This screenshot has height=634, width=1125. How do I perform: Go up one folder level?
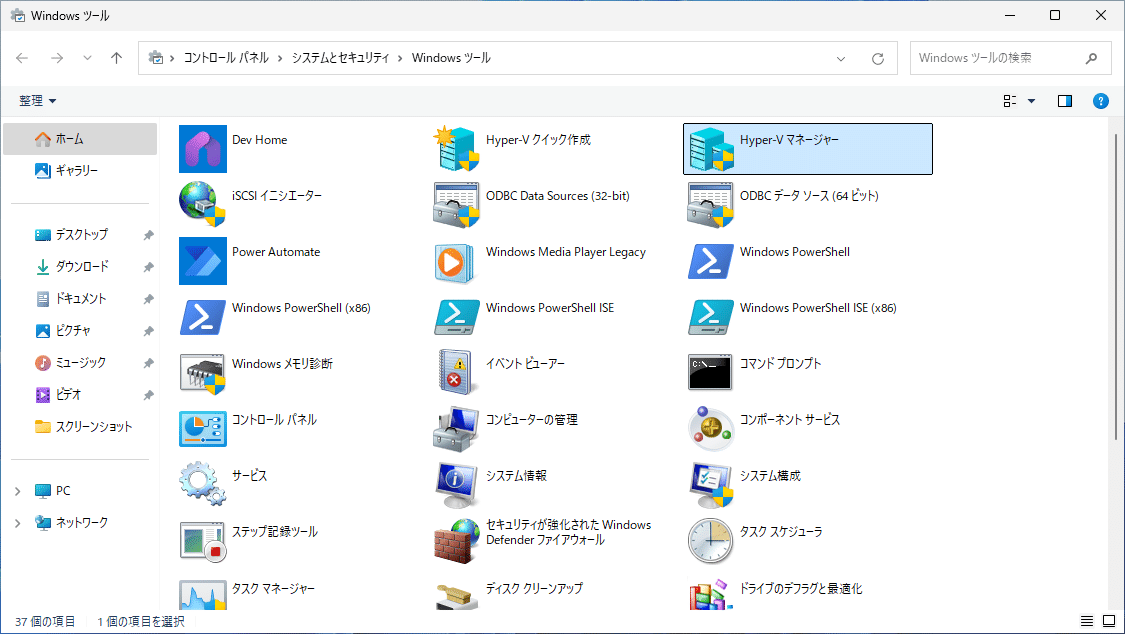click(x=116, y=58)
